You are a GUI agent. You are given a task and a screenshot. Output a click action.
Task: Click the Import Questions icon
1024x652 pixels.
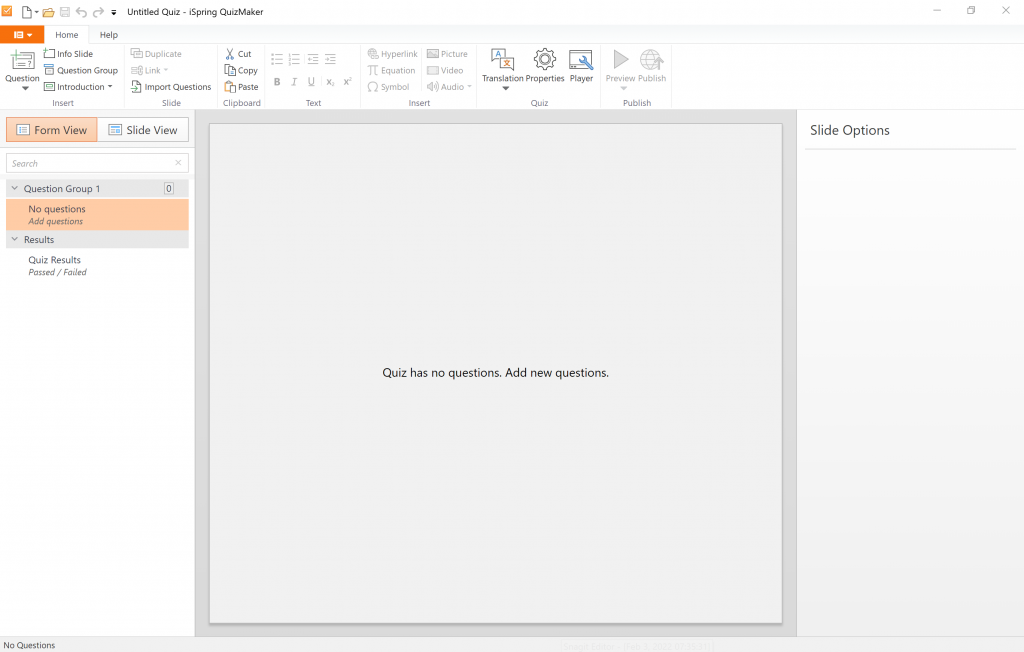point(137,87)
